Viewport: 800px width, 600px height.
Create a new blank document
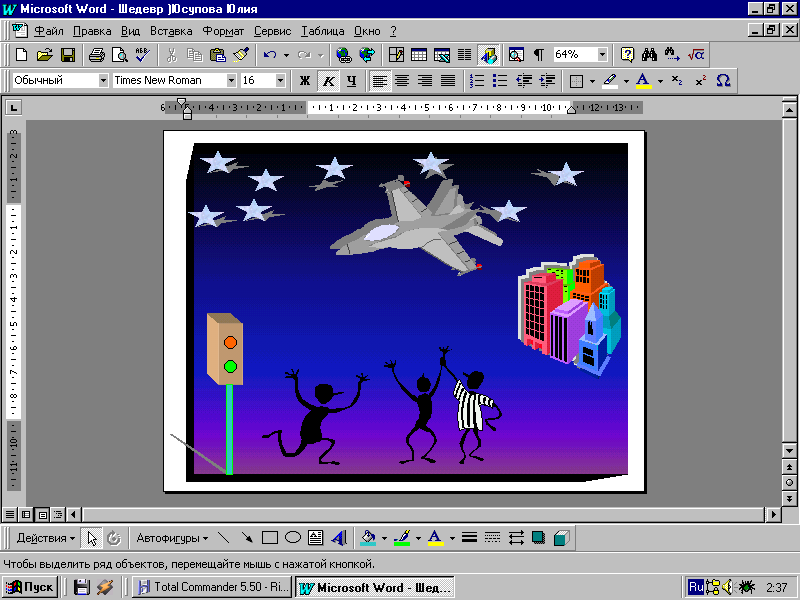(21, 55)
